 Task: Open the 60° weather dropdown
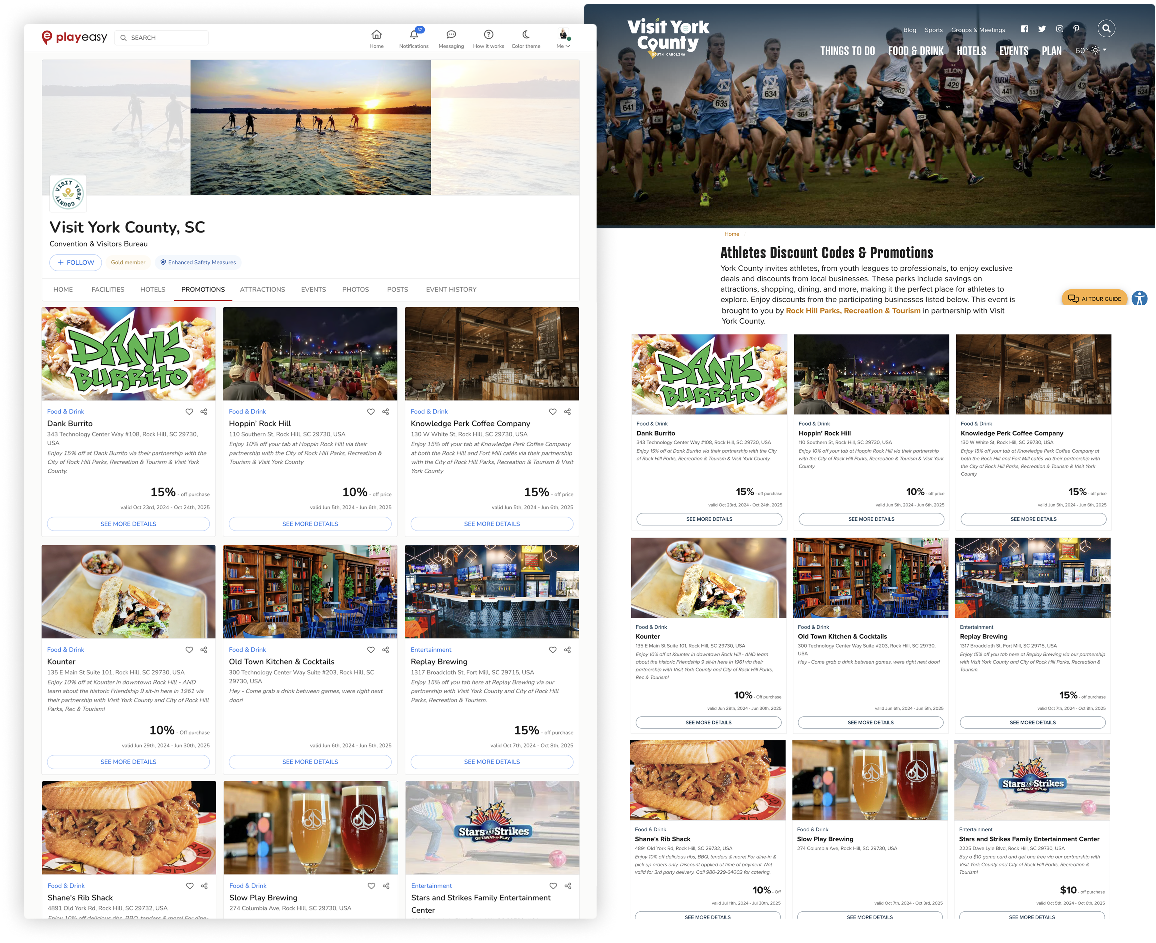1093,50
